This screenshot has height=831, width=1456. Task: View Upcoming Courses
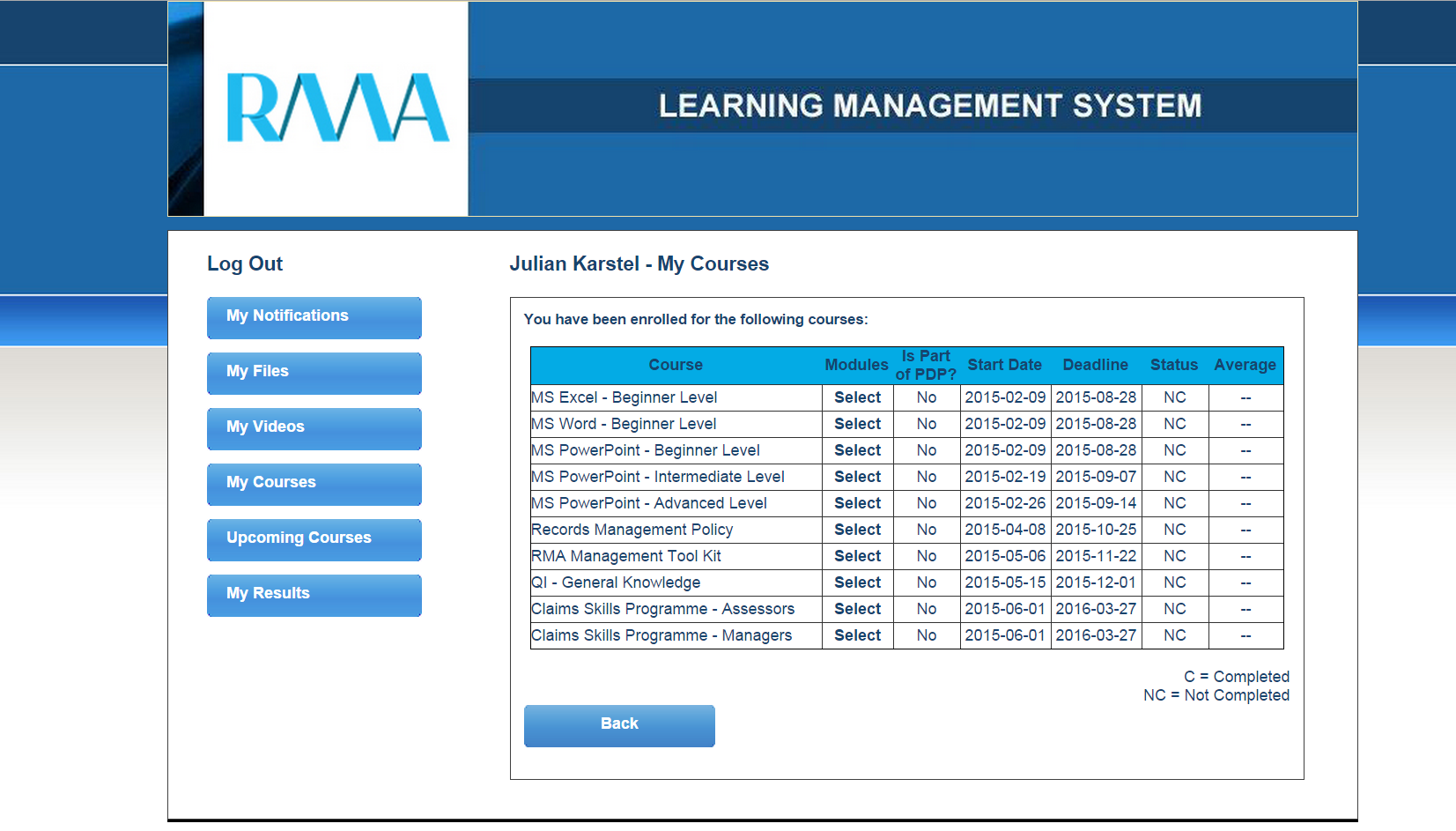(314, 539)
